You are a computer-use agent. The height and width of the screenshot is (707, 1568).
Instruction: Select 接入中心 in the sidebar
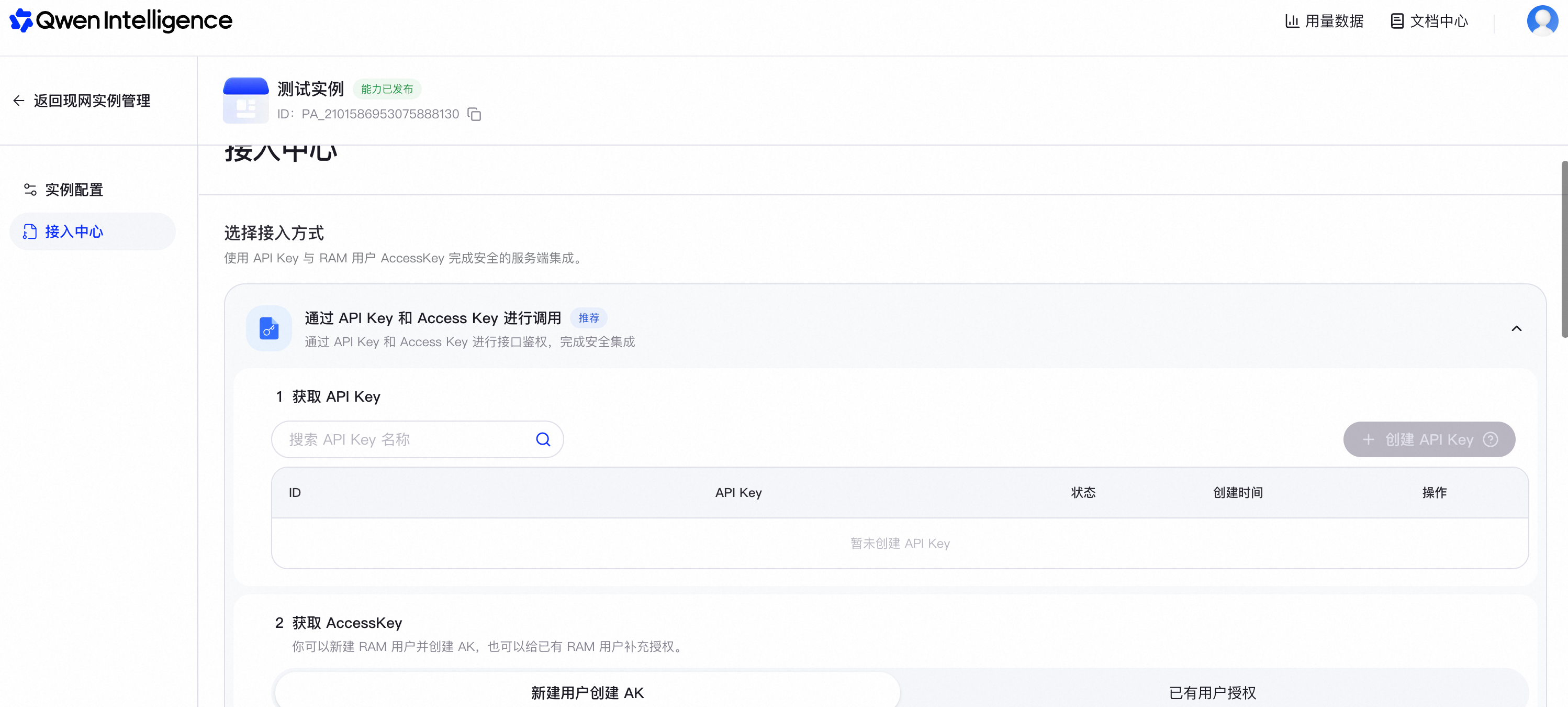(93, 231)
